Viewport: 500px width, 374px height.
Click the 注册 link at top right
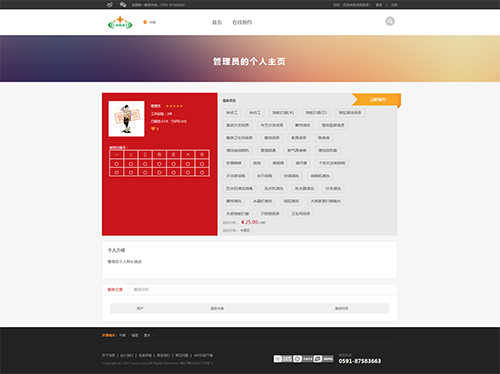(x=394, y=5)
